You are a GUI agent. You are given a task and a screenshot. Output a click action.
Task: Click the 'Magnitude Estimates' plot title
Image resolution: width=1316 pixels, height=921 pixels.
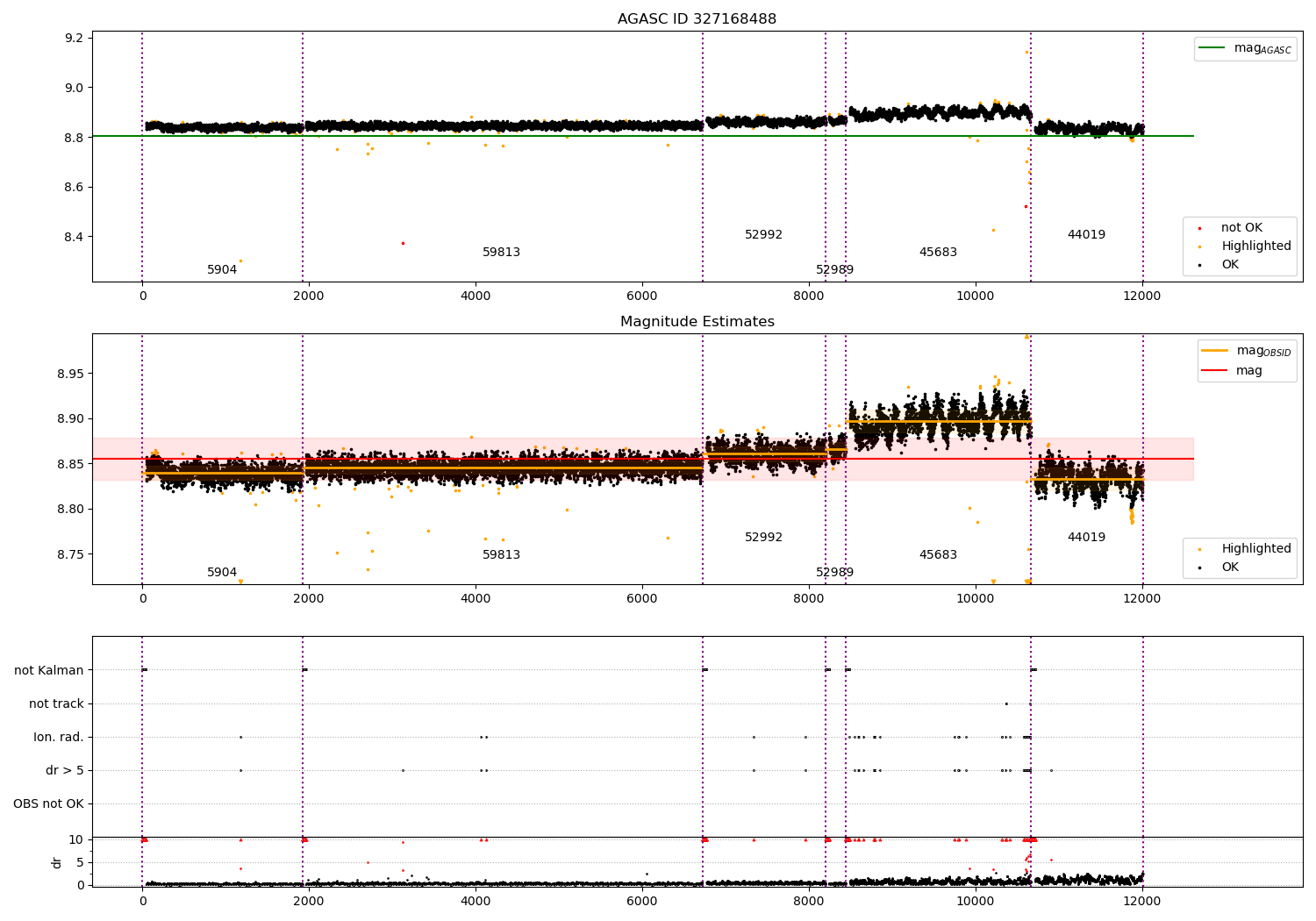pos(697,322)
